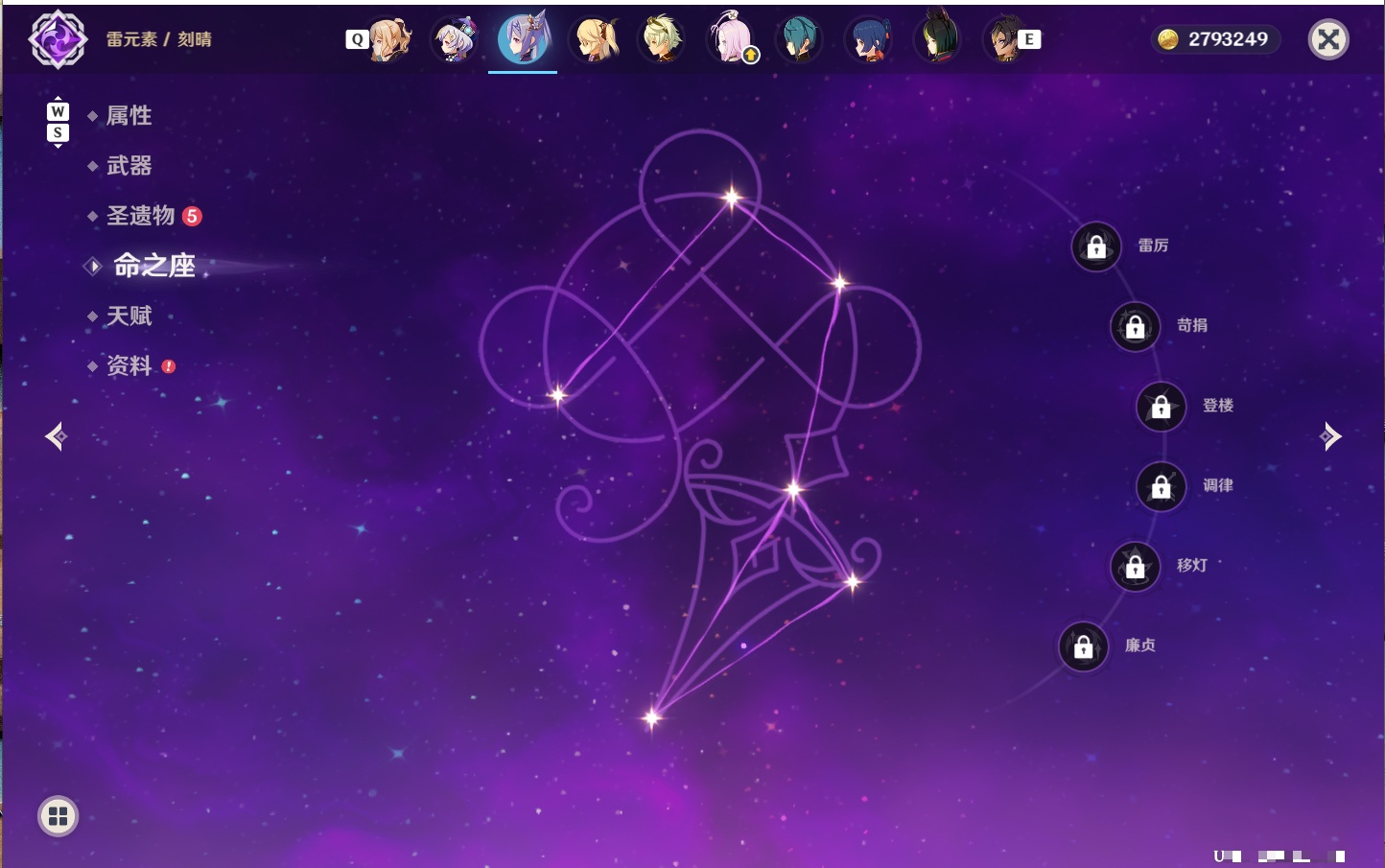Click the lock icon for 苛捐
The height and width of the screenshot is (868, 1385).
point(1136,326)
